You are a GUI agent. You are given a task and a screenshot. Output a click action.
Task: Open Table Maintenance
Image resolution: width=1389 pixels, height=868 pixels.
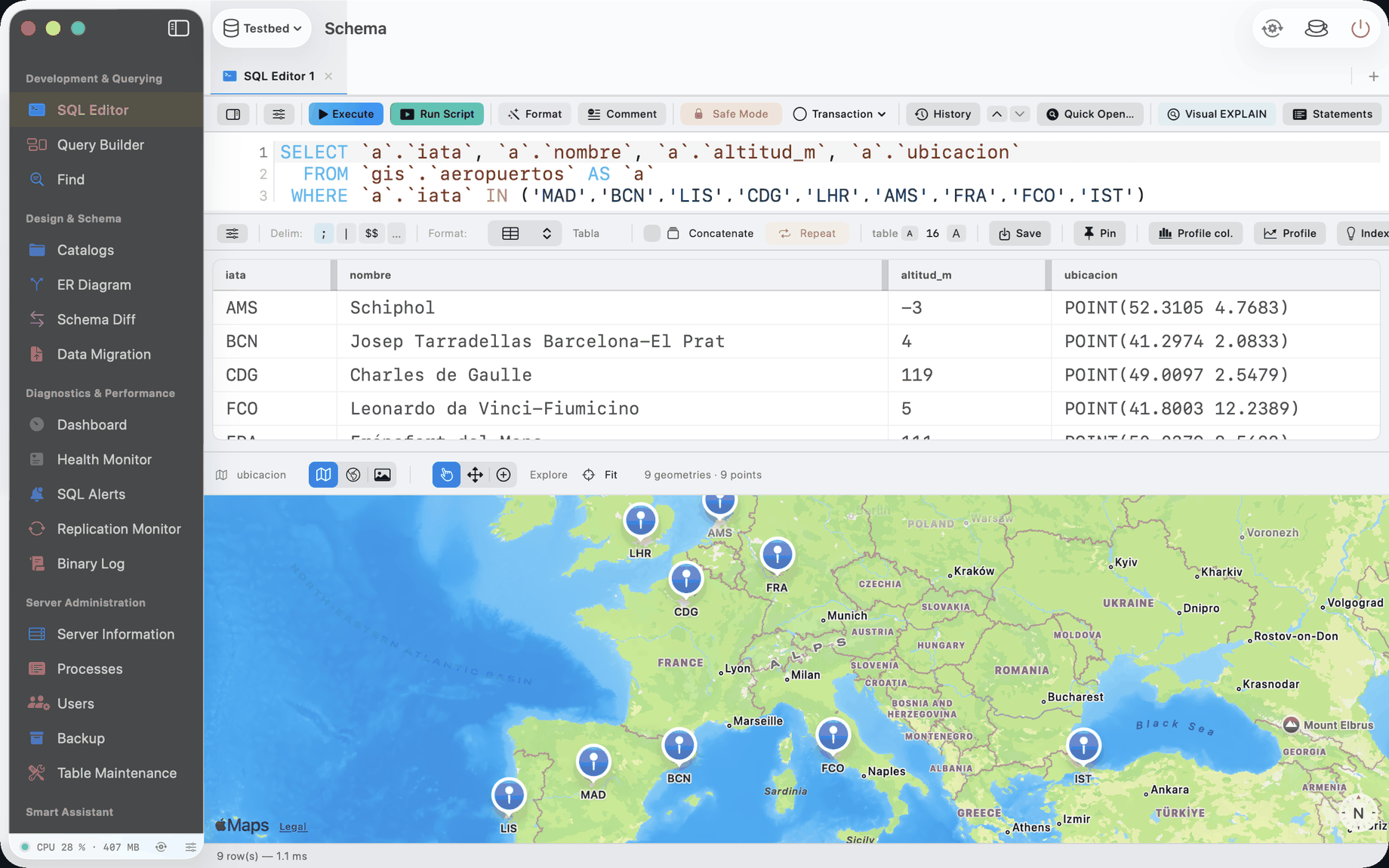click(106, 773)
